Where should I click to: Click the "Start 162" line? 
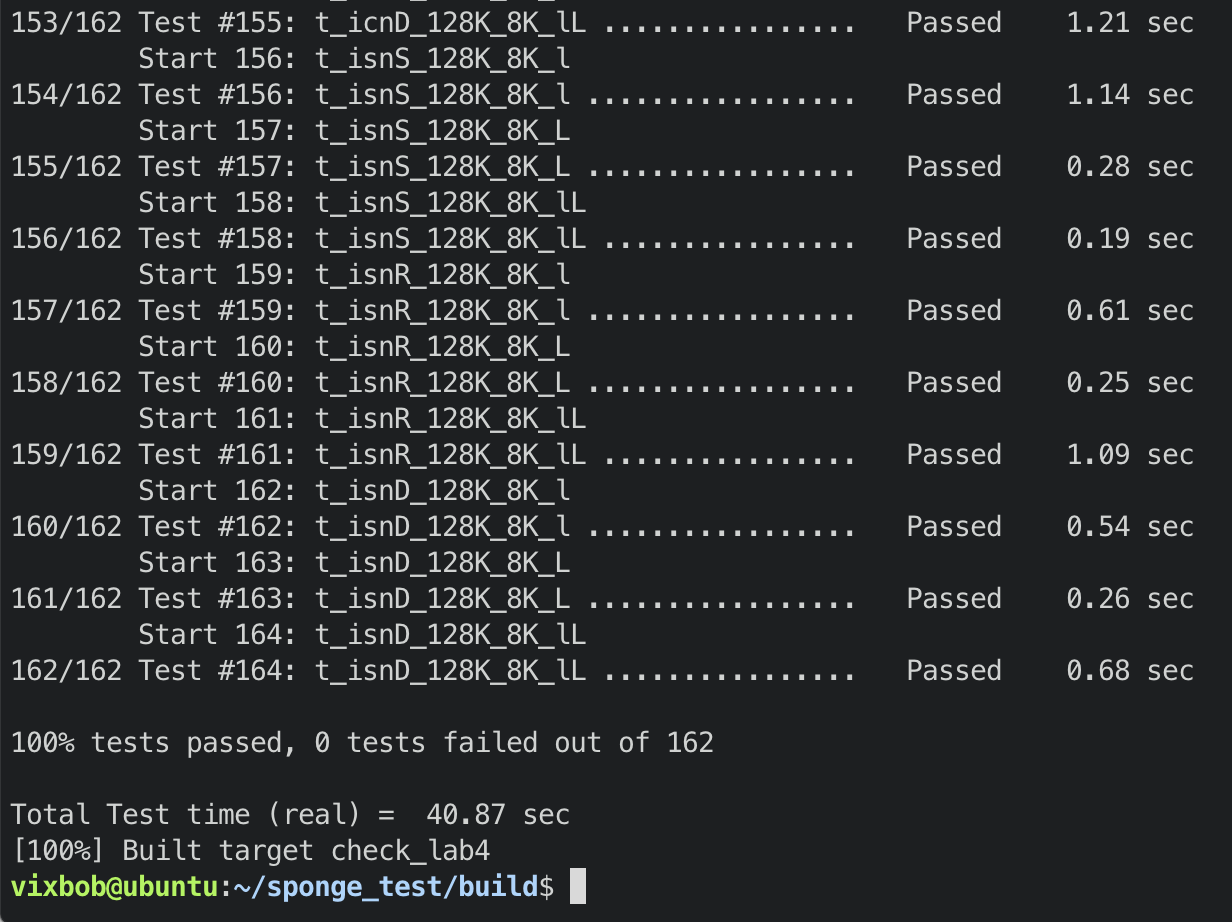[x=354, y=491]
